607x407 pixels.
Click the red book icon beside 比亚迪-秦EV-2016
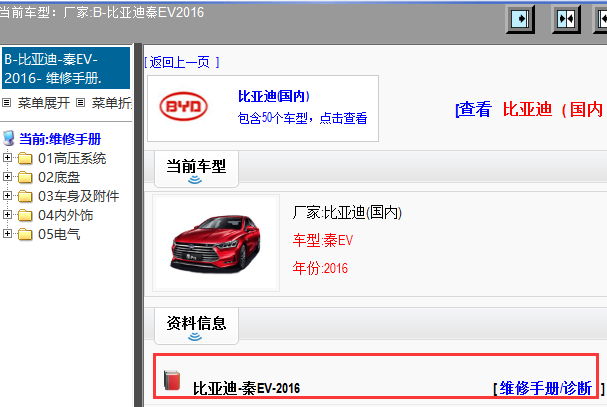coord(172,380)
